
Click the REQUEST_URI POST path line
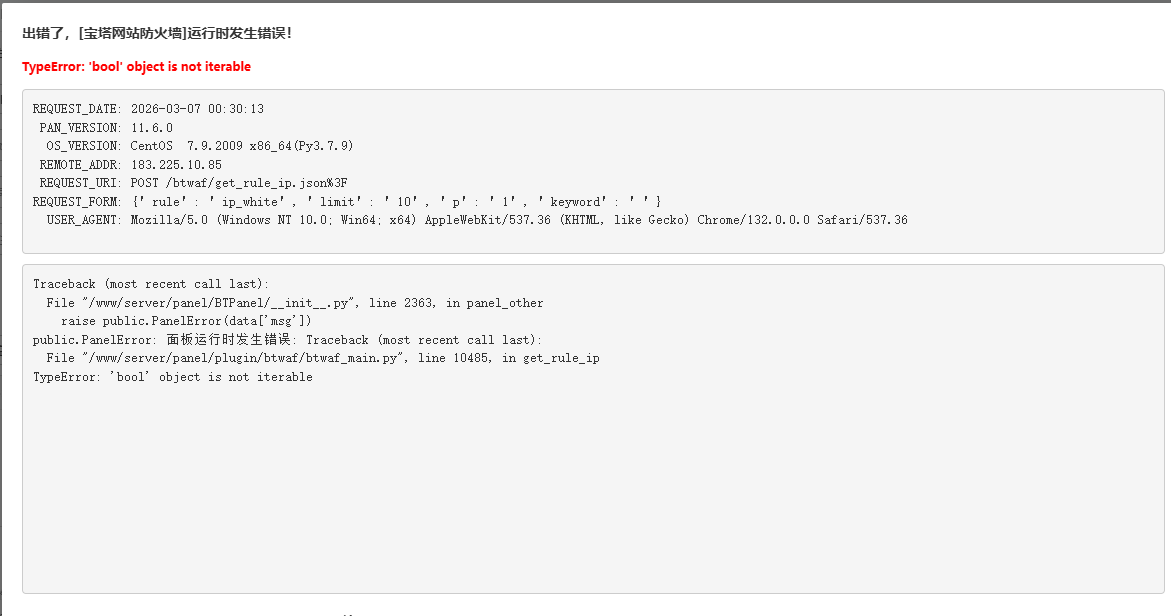[x=239, y=183]
